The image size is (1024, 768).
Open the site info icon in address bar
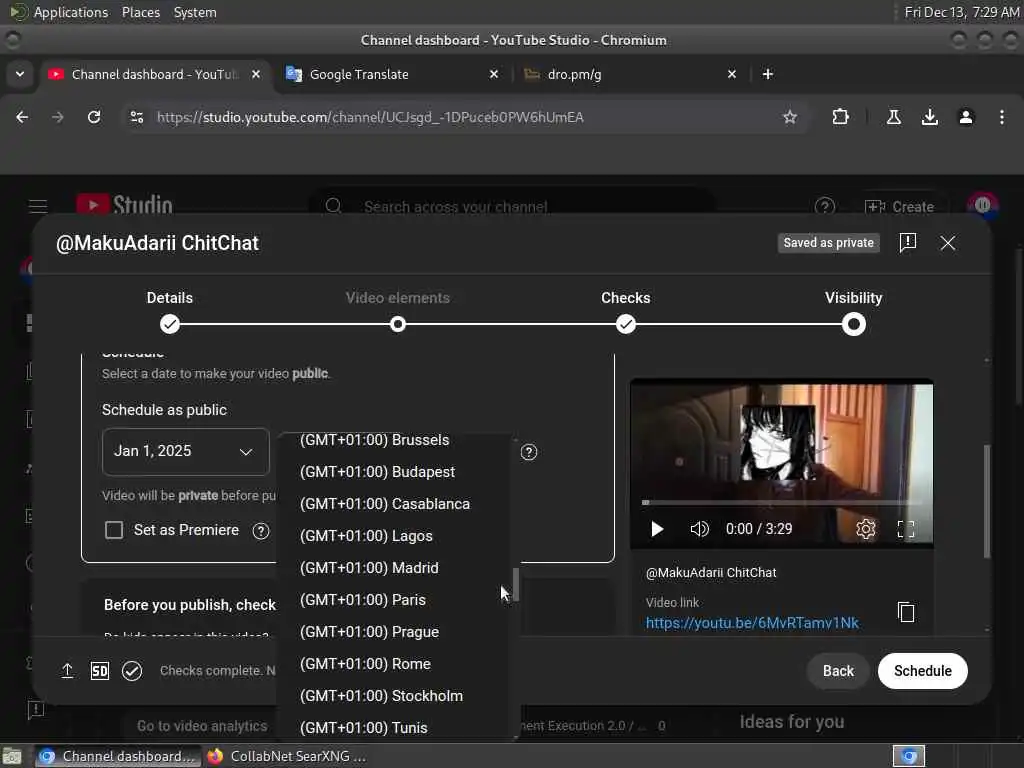pos(136,117)
